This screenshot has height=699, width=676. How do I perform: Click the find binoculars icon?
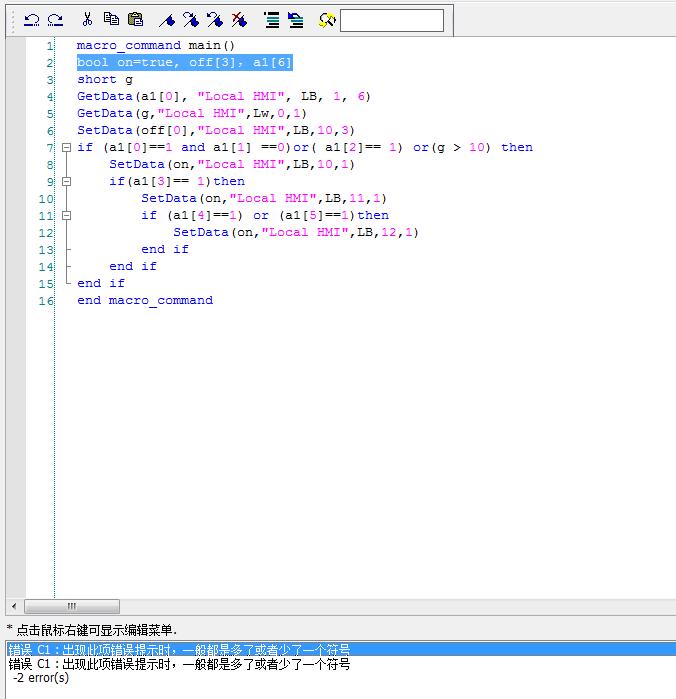[x=327, y=20]
